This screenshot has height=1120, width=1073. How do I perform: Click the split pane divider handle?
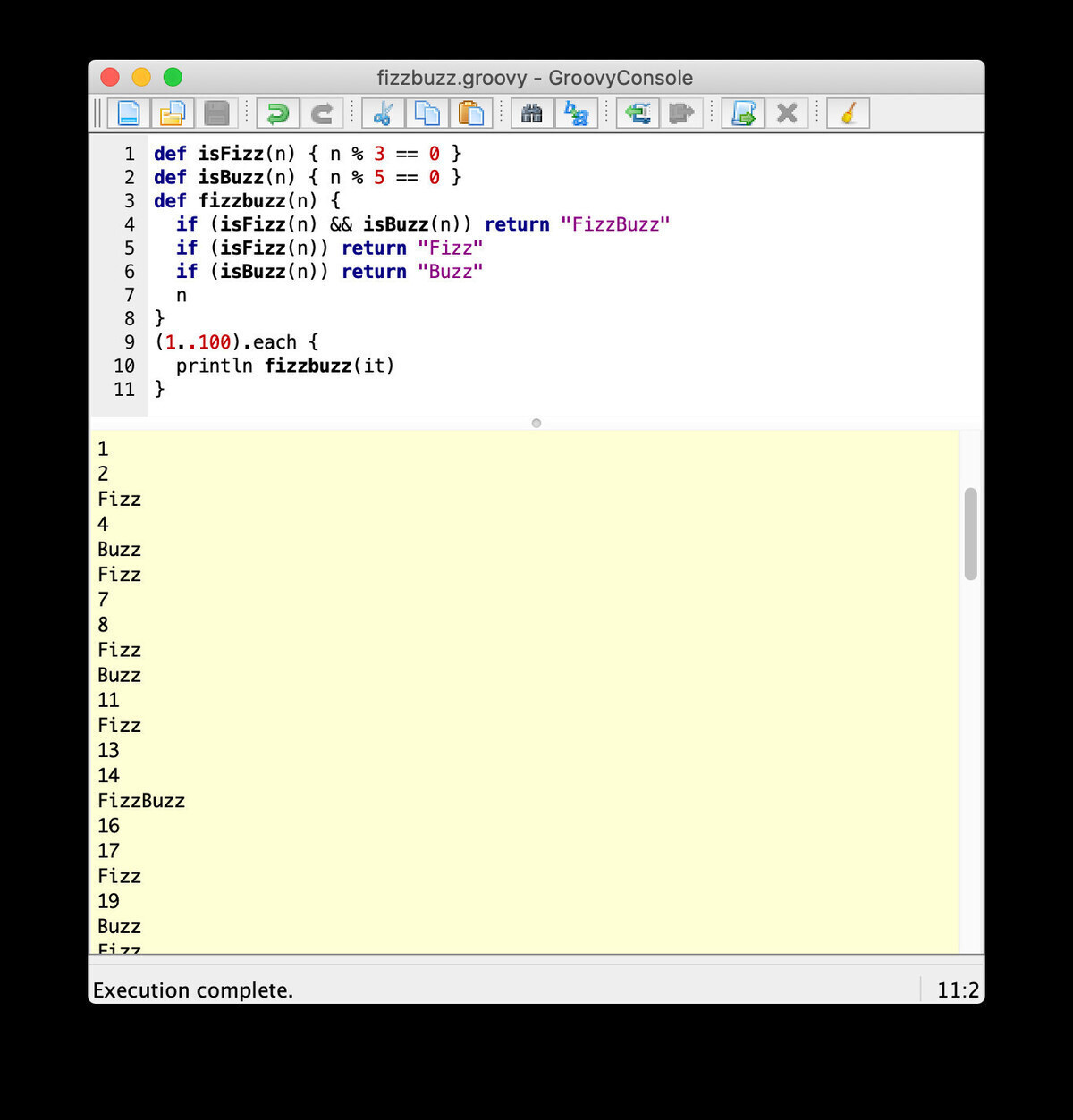click(x=536, y=423)
